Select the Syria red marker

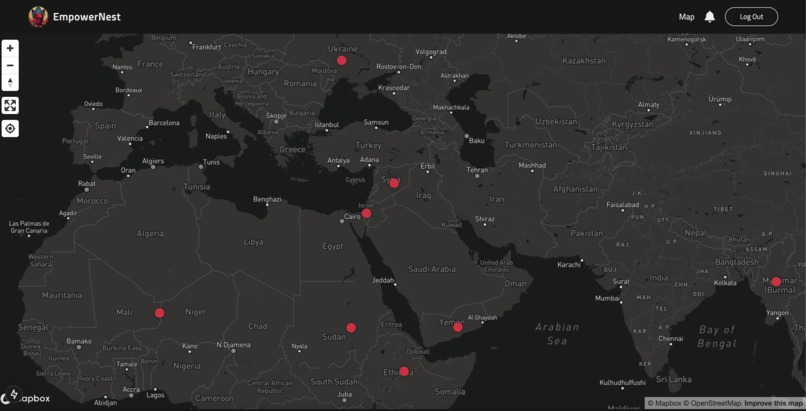click(x=394, y=183)
